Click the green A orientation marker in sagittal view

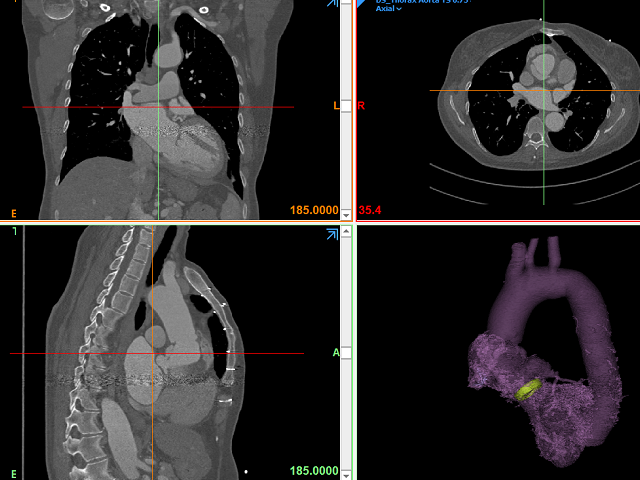(336, 352)
